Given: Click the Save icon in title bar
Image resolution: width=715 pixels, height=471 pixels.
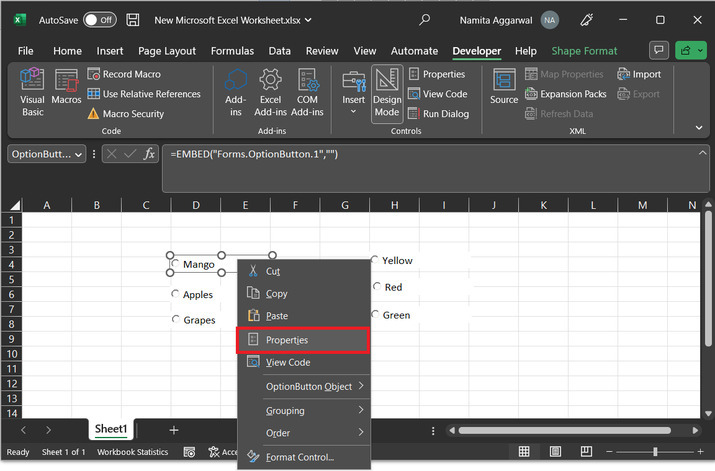Looking at the screenshot, I should (x=132, y=20).
